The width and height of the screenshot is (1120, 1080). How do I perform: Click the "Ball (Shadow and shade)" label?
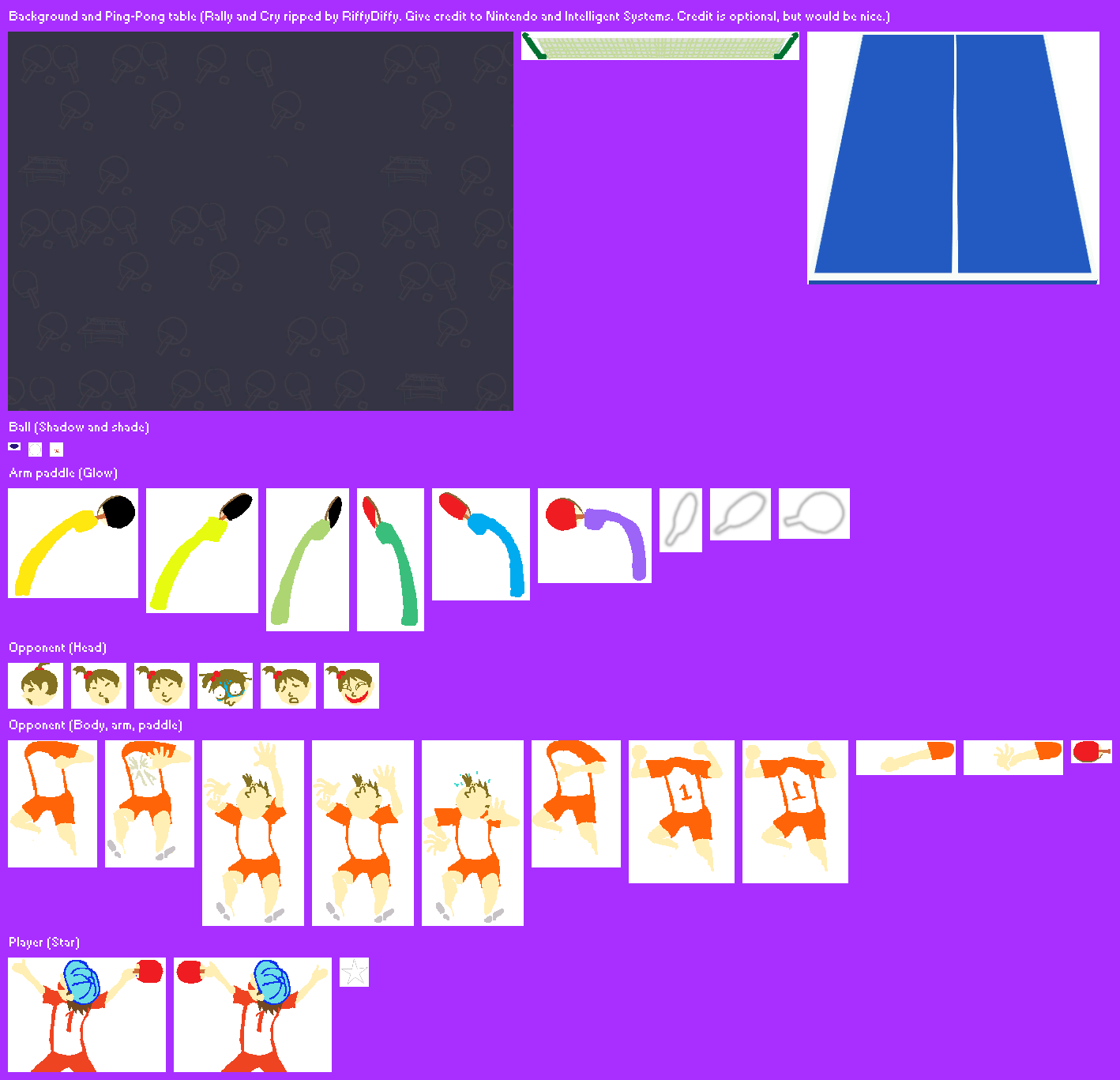(79, 427)
